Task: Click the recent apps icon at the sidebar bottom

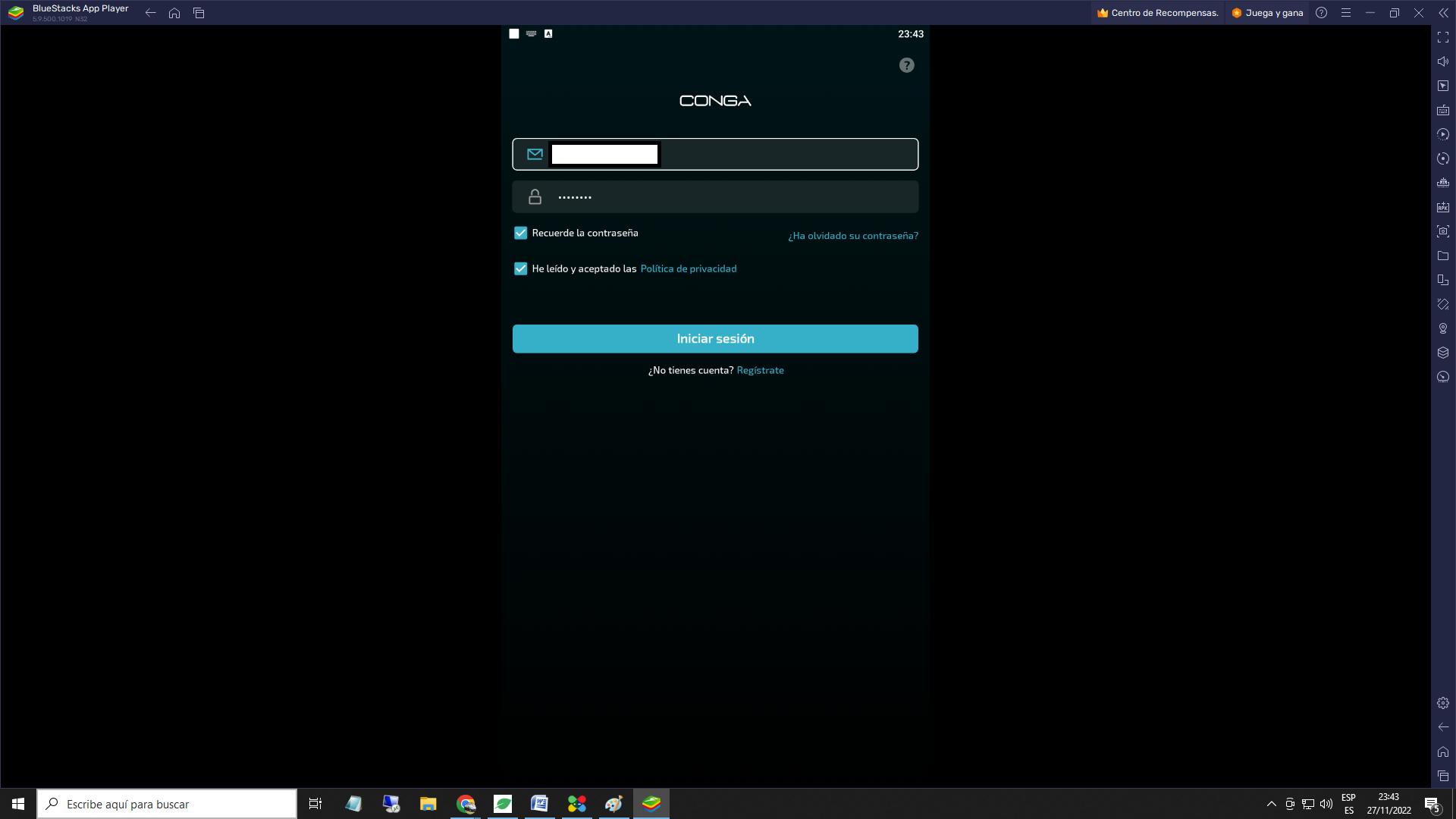Action: [x=1443, y=776]
